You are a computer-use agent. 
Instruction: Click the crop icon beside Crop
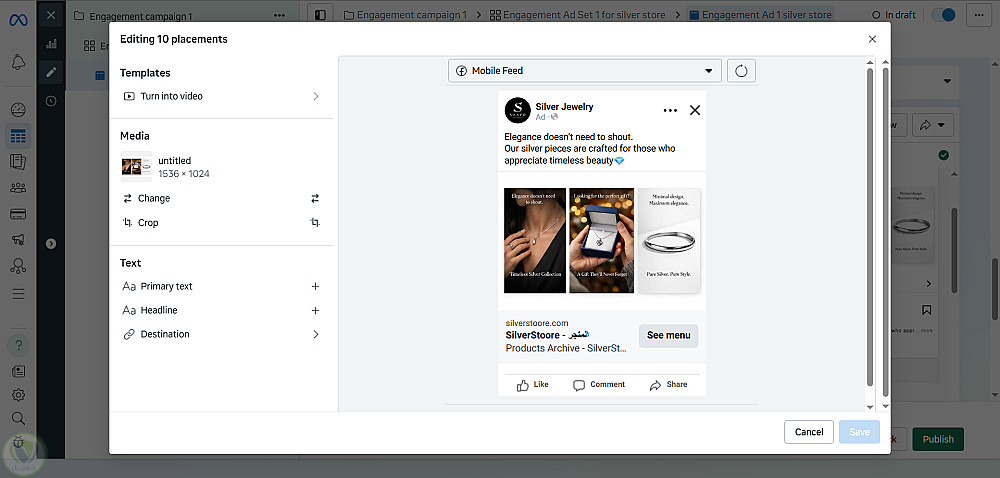click(x=314, y=222)
